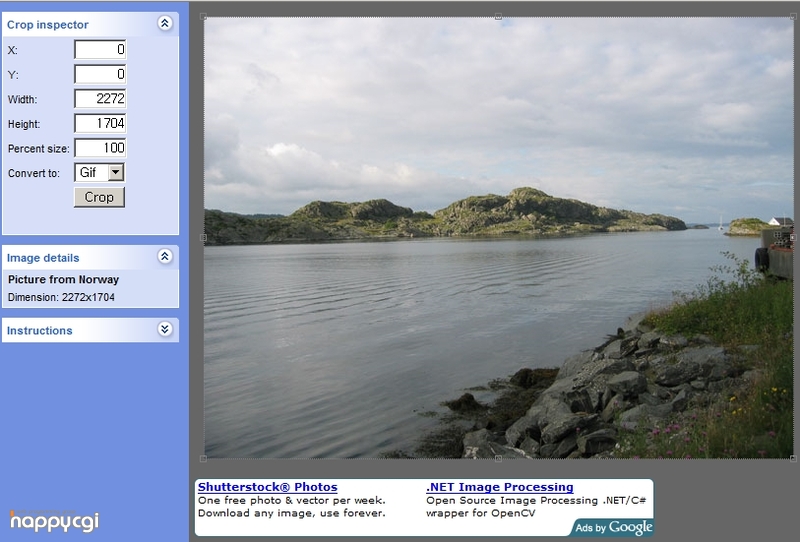Click the Ads by Google label
Screen dimensions: 800x542
[613, 527]
